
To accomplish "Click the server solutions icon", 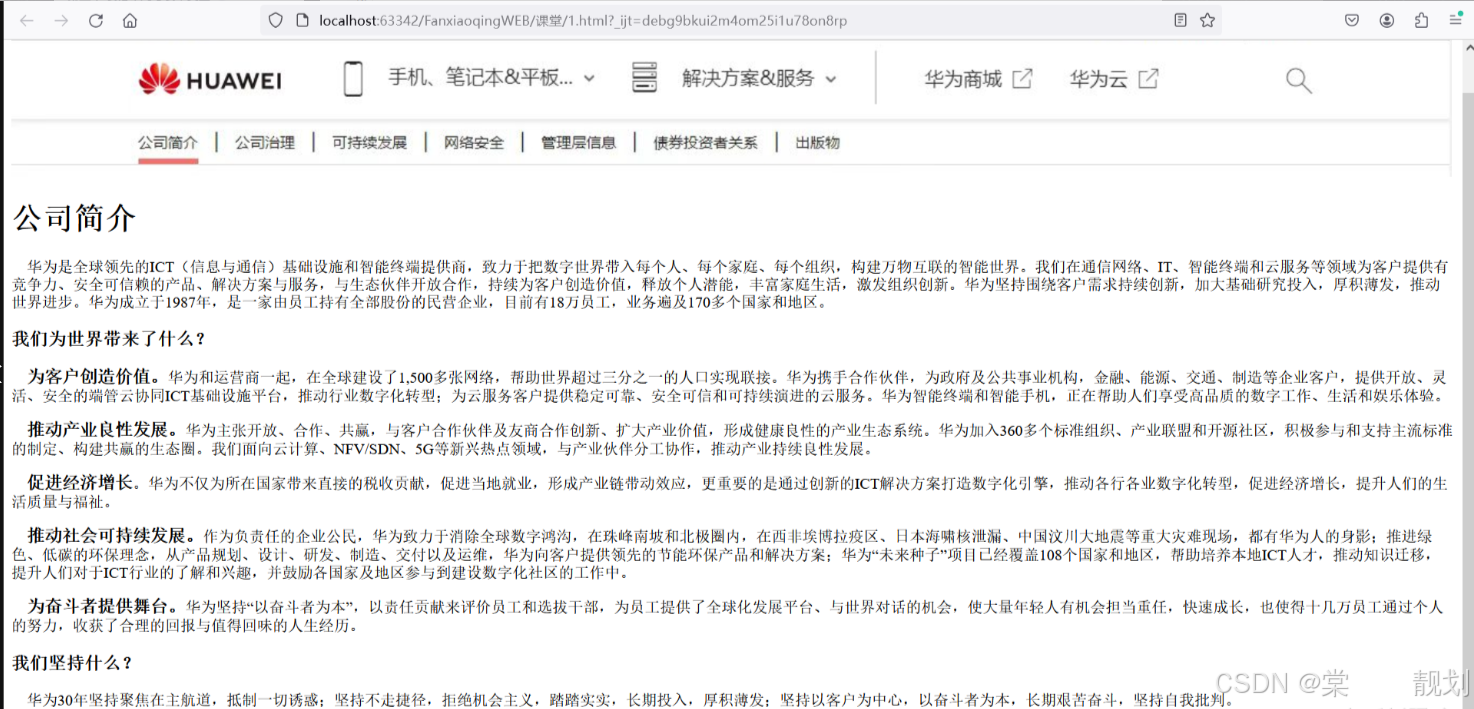I will (644, 78).
